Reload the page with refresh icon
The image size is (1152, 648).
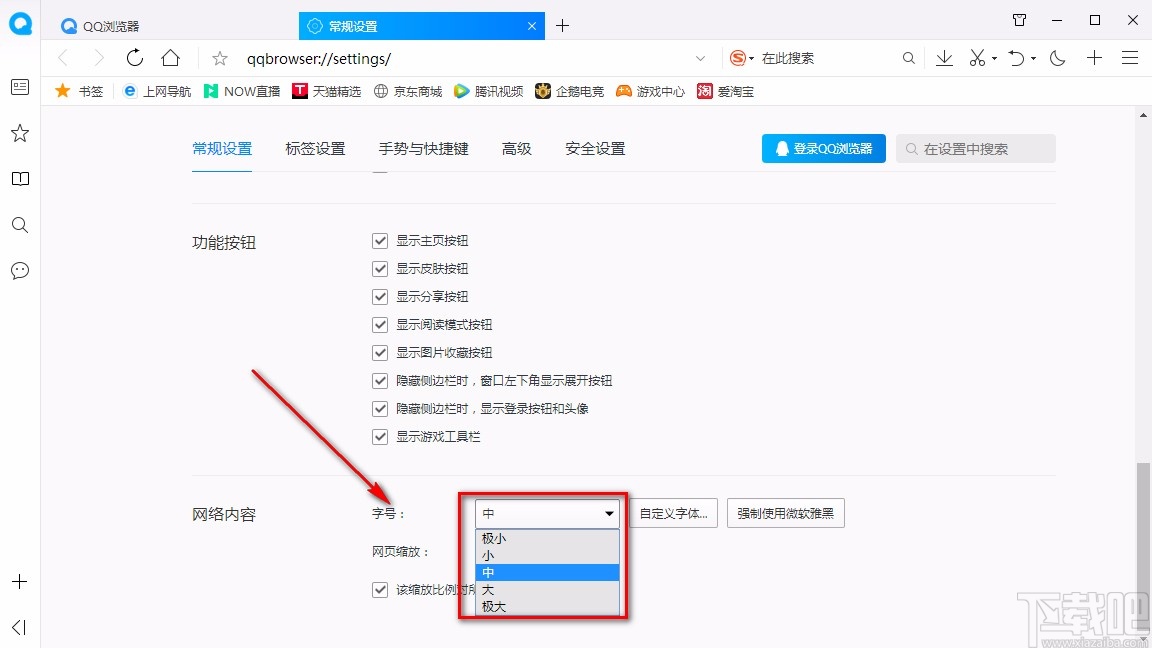(x=135, y=58)
